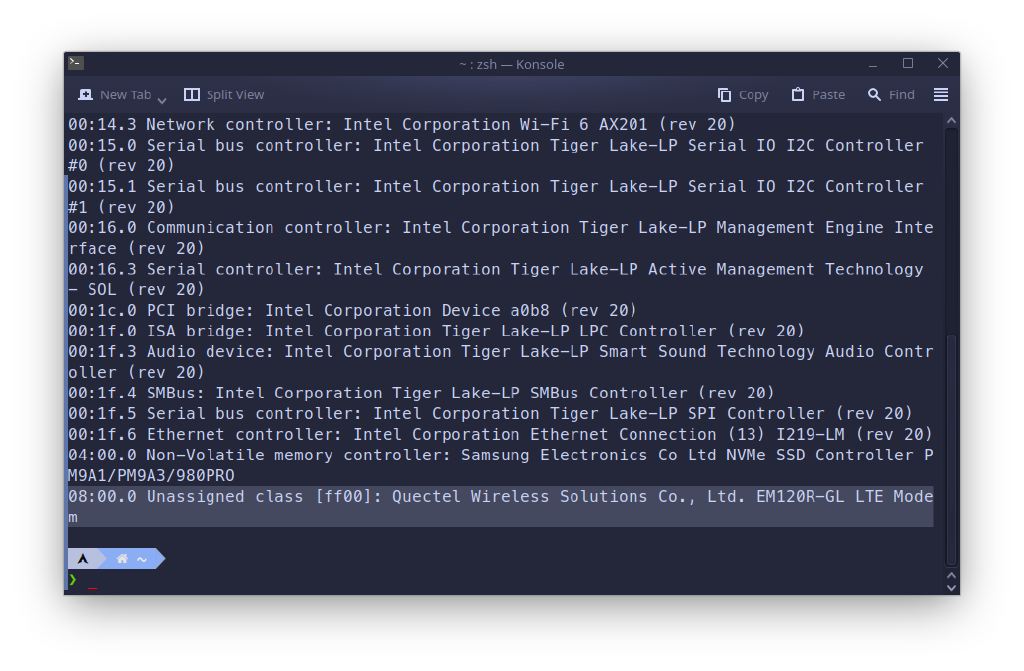Click the highlighted Quectel EM120R-GL line
This screenshot has height=671, width=1024.
pyautogui.click(x=501, y=506)
